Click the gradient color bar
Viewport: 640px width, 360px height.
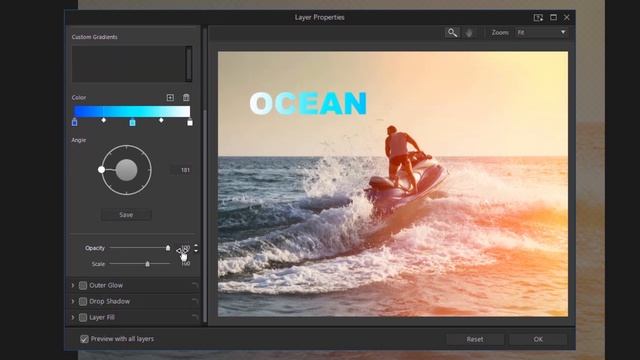(132, 111)
